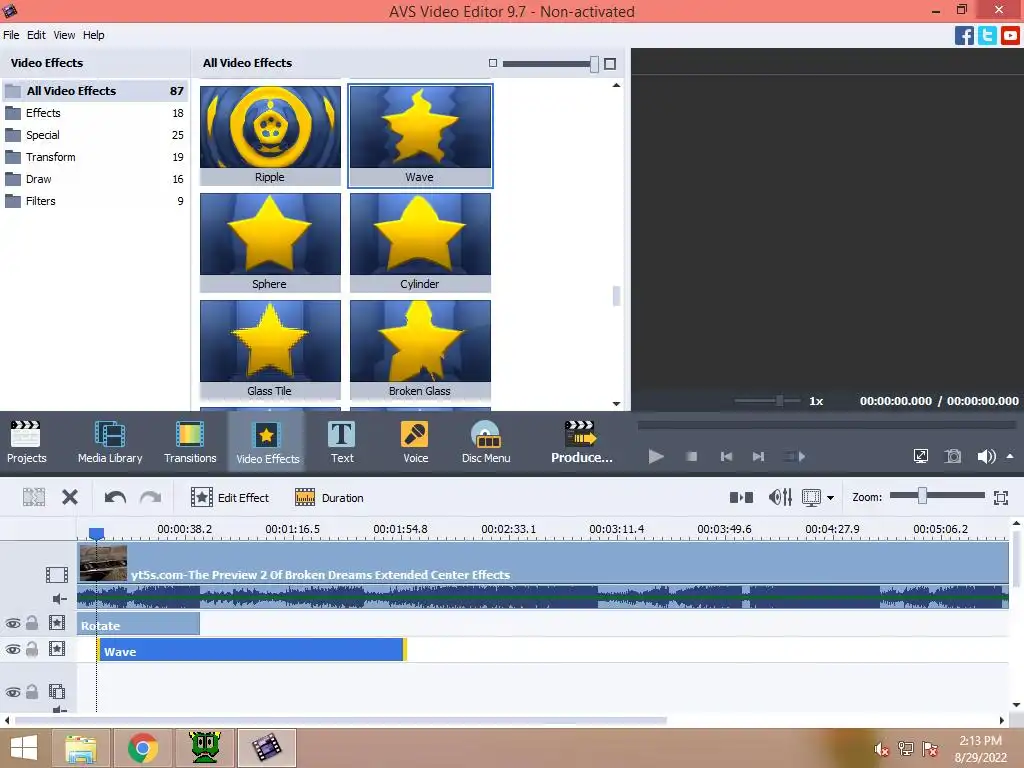Select the Transform category folder

tap(95, 157)
